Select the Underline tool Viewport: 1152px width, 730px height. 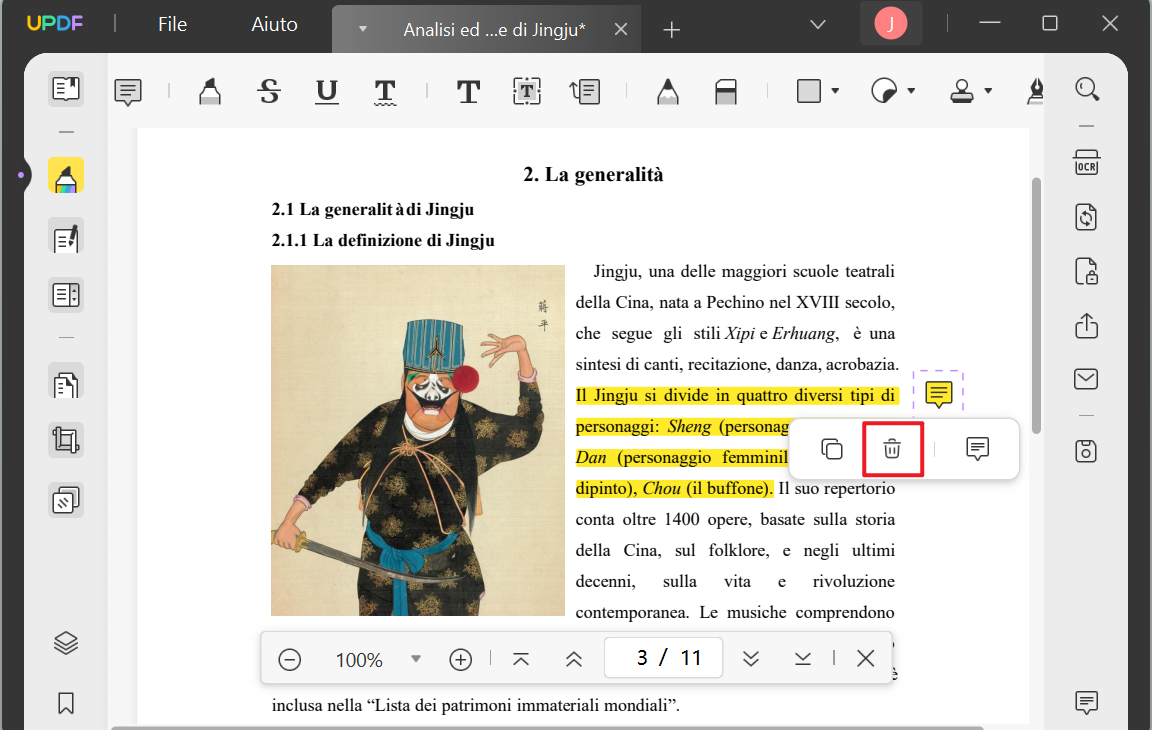point(327,92)
